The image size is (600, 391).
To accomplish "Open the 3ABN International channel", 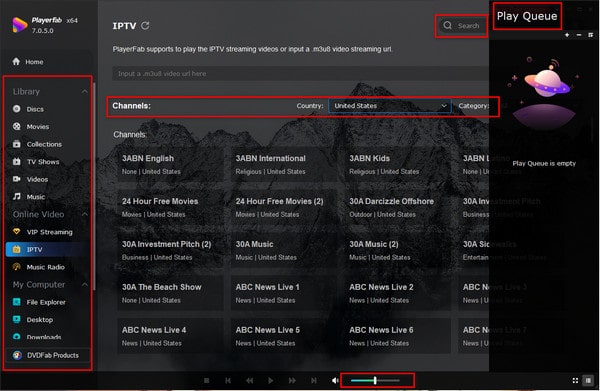I will point(284,165).
